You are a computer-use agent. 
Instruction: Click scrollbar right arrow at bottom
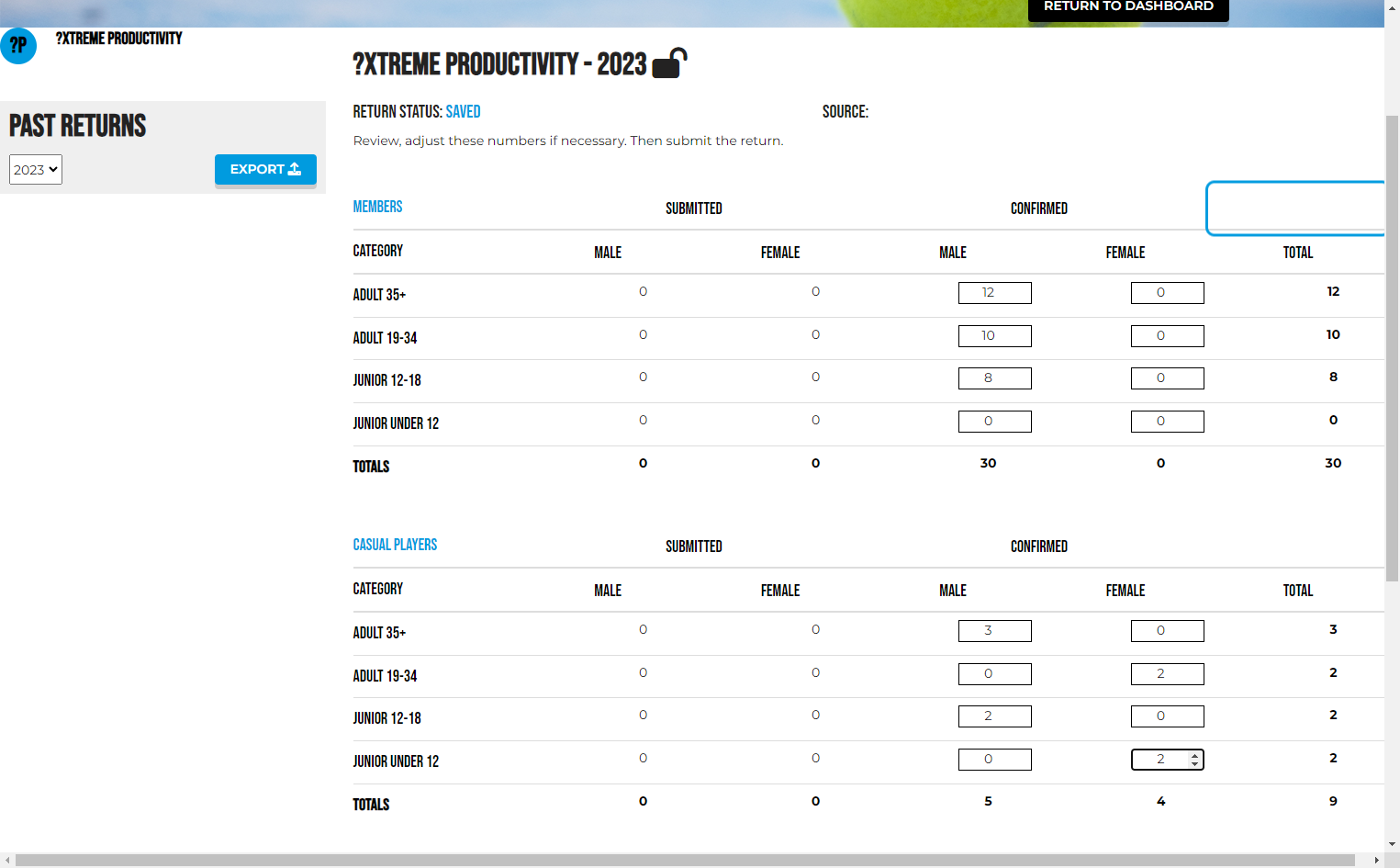1376,861
